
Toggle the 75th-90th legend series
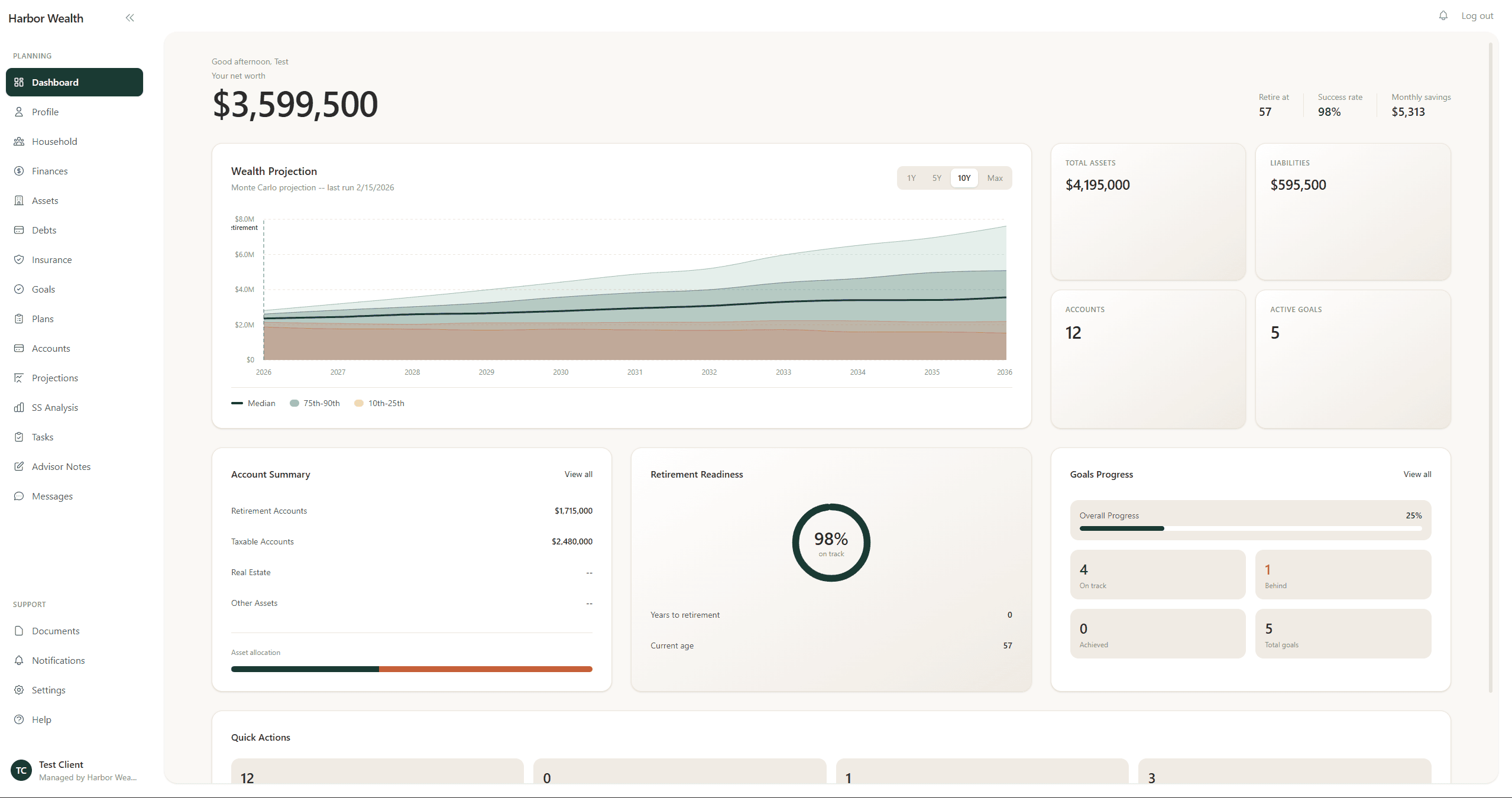coord(315,403)
